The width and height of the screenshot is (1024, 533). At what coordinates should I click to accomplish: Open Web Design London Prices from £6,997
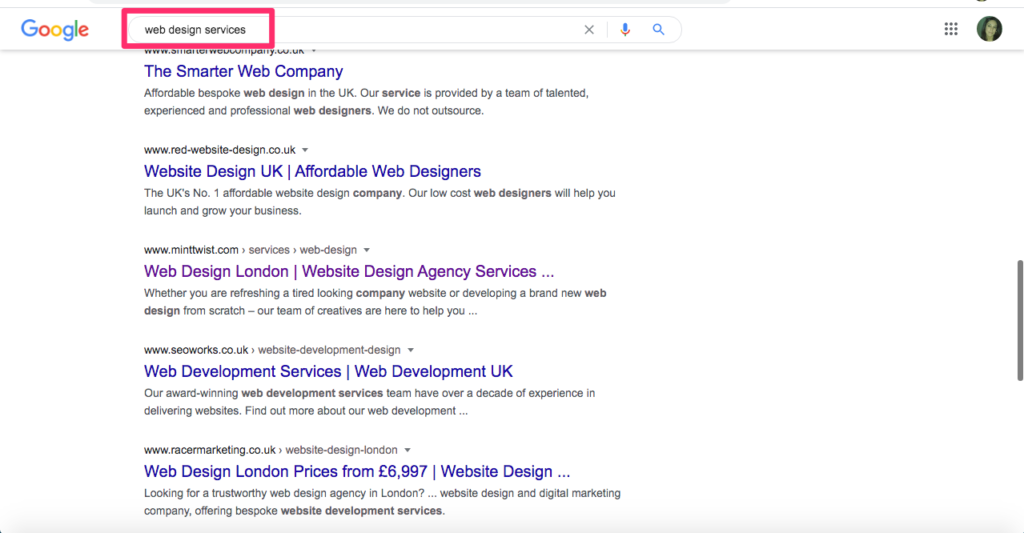(357, 471)
